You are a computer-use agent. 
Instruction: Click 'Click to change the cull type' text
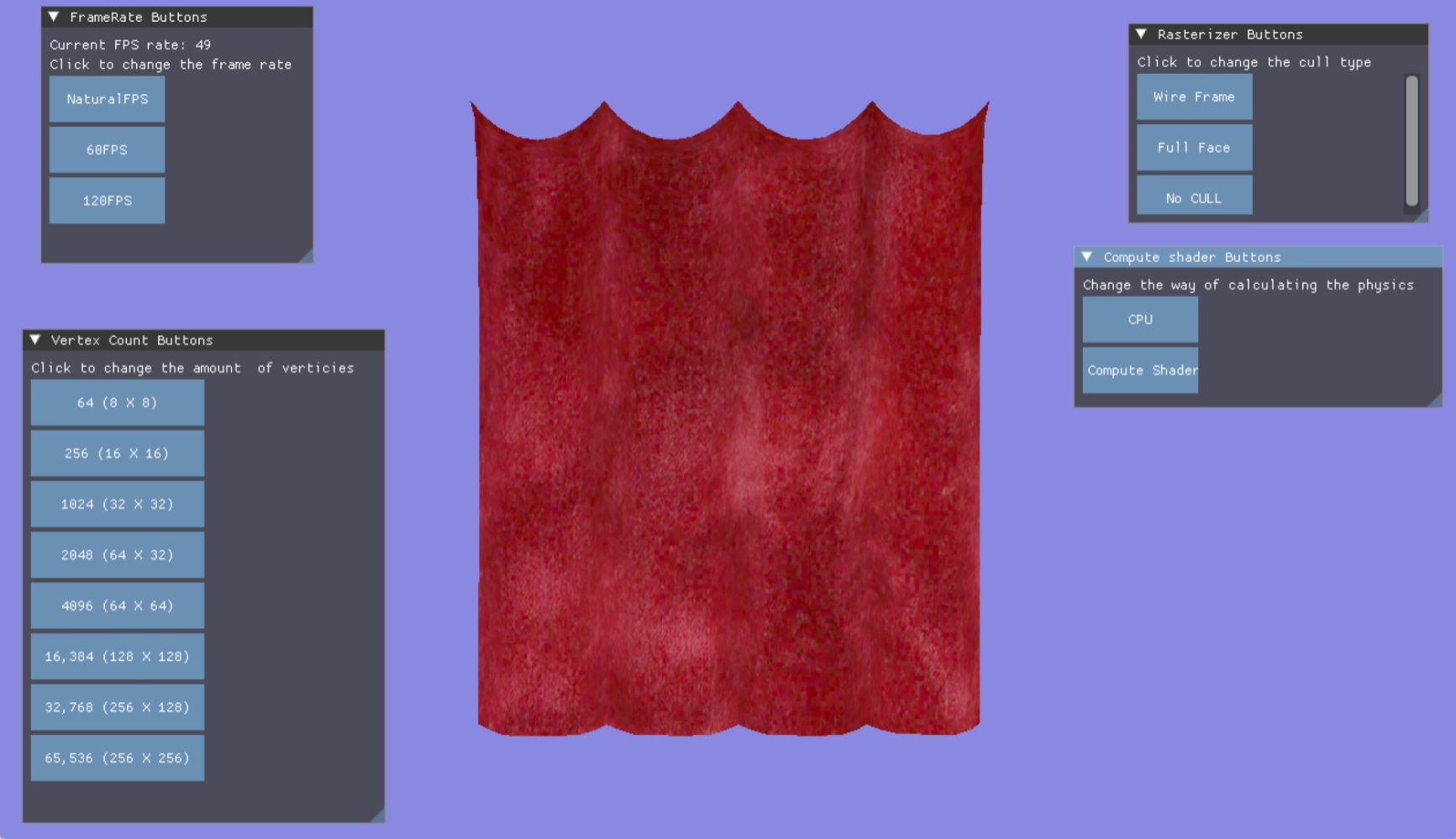(1254, 62)
